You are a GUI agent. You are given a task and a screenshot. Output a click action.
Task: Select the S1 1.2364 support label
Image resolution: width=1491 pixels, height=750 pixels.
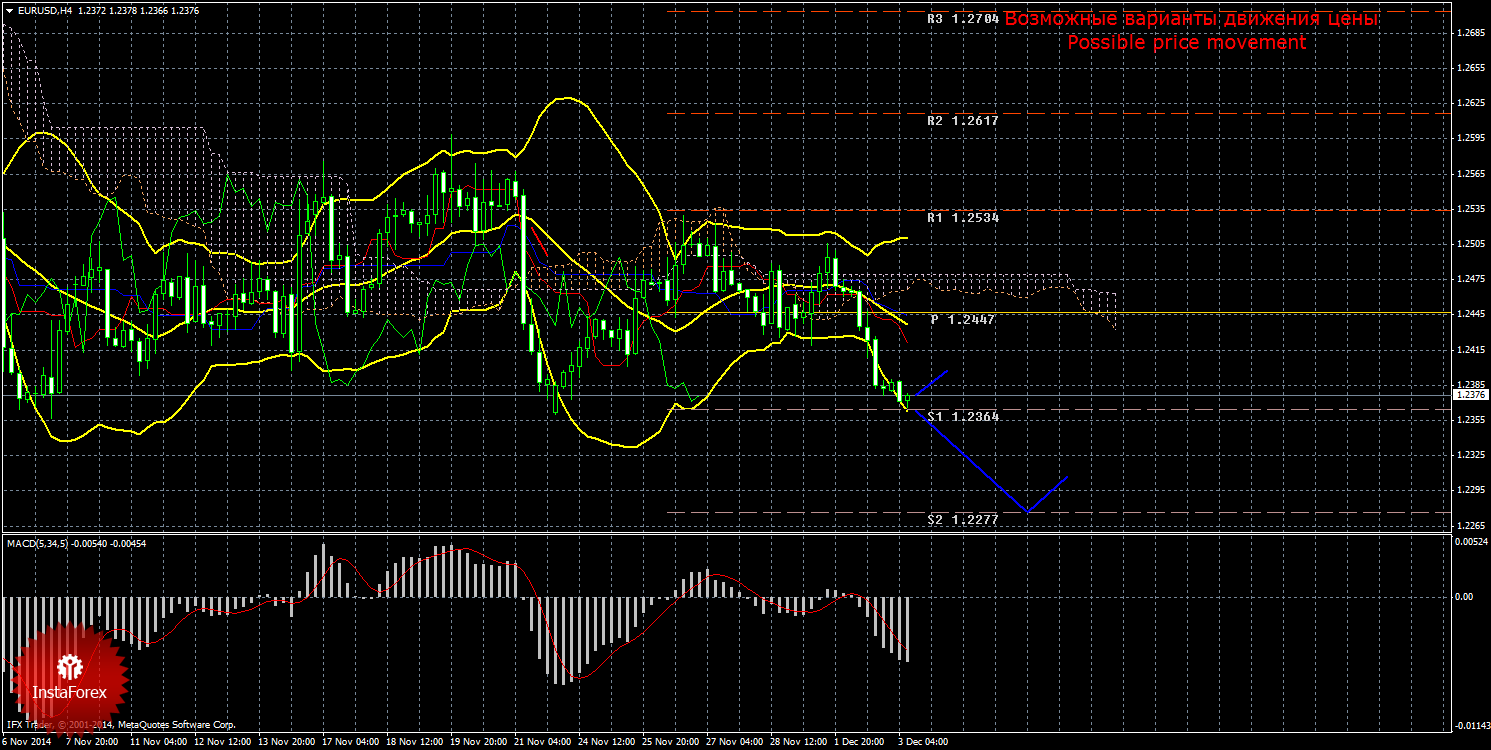pyautogui.click(x=962, y=416)
